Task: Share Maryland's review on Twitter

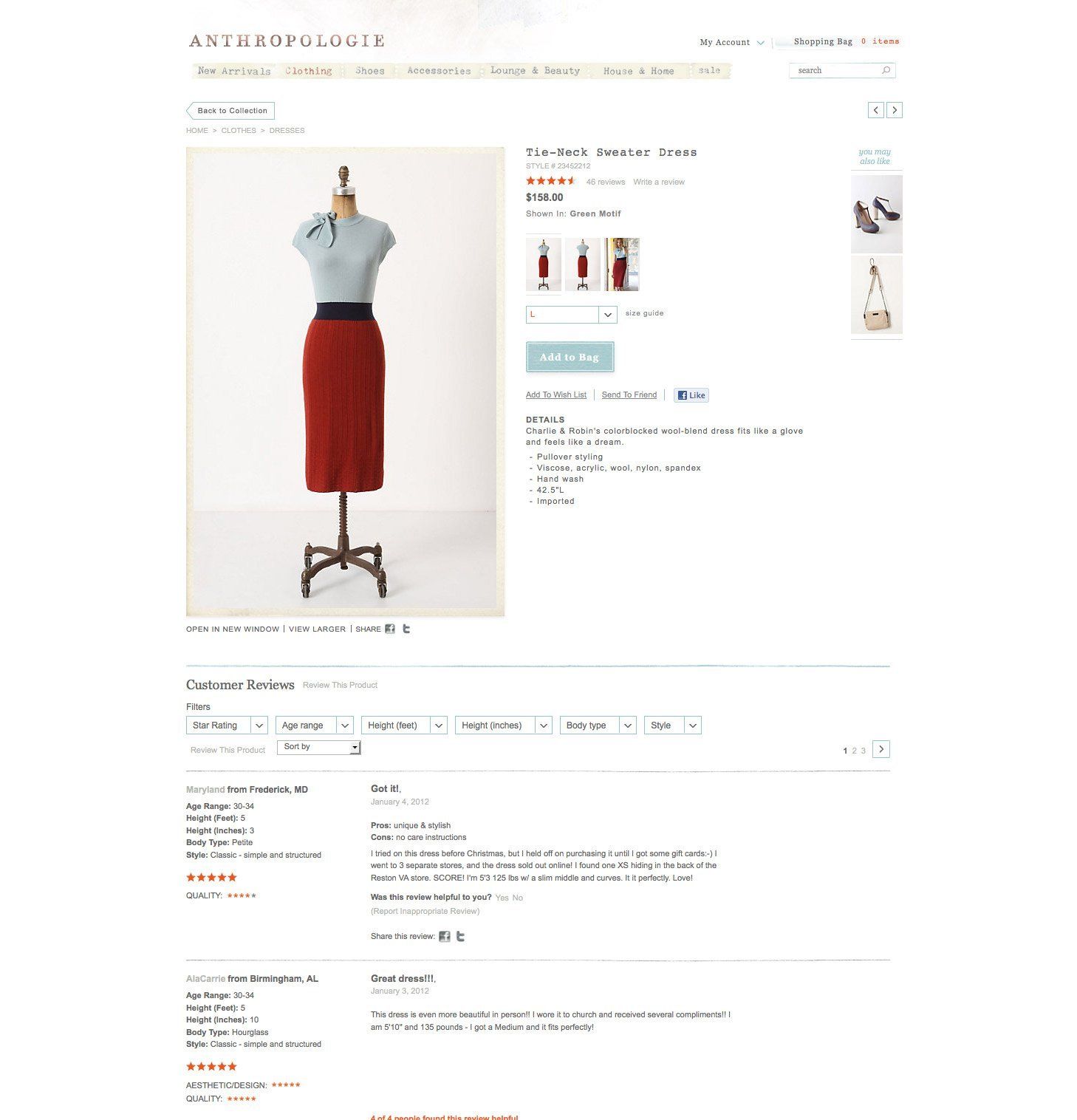Action: click(460, 936)
